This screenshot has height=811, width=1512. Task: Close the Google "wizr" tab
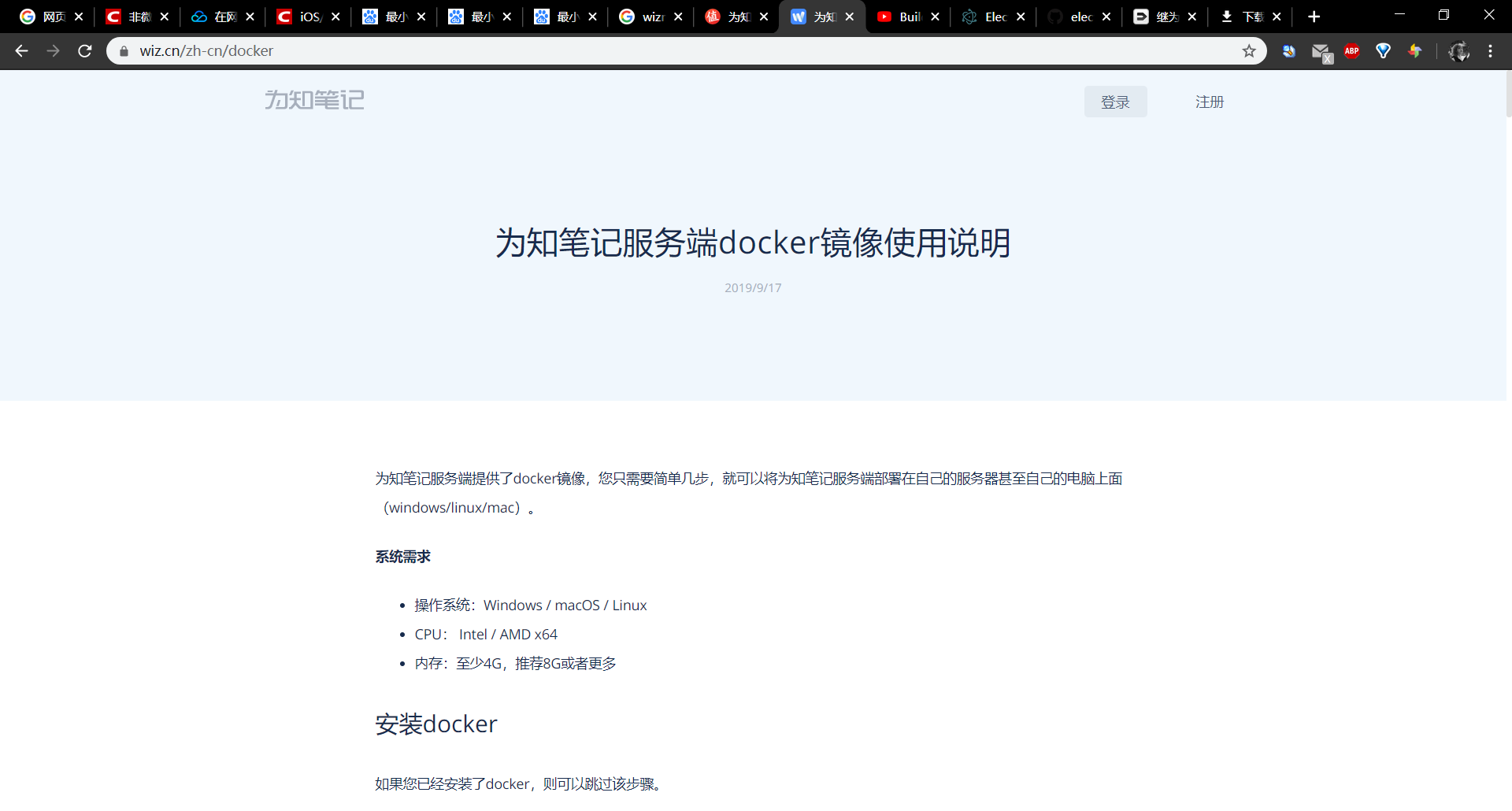pyautogui.click(x=678, y=17)
